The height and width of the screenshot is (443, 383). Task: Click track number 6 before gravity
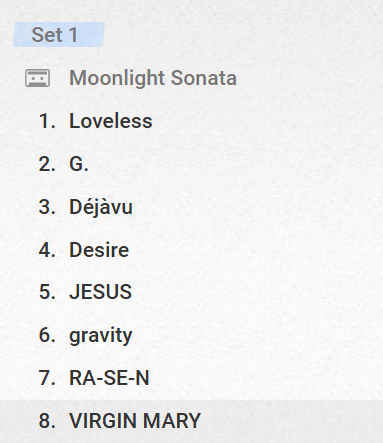point(47,335)
